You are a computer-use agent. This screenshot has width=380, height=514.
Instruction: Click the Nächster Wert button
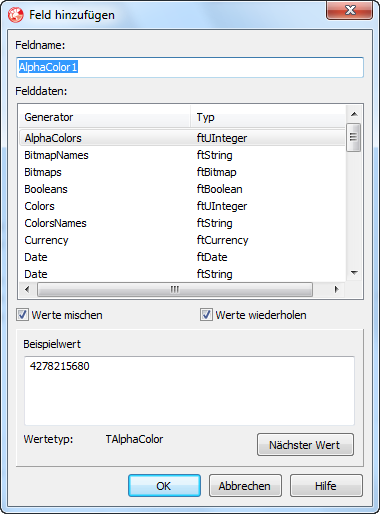click(x=305, y=445)
